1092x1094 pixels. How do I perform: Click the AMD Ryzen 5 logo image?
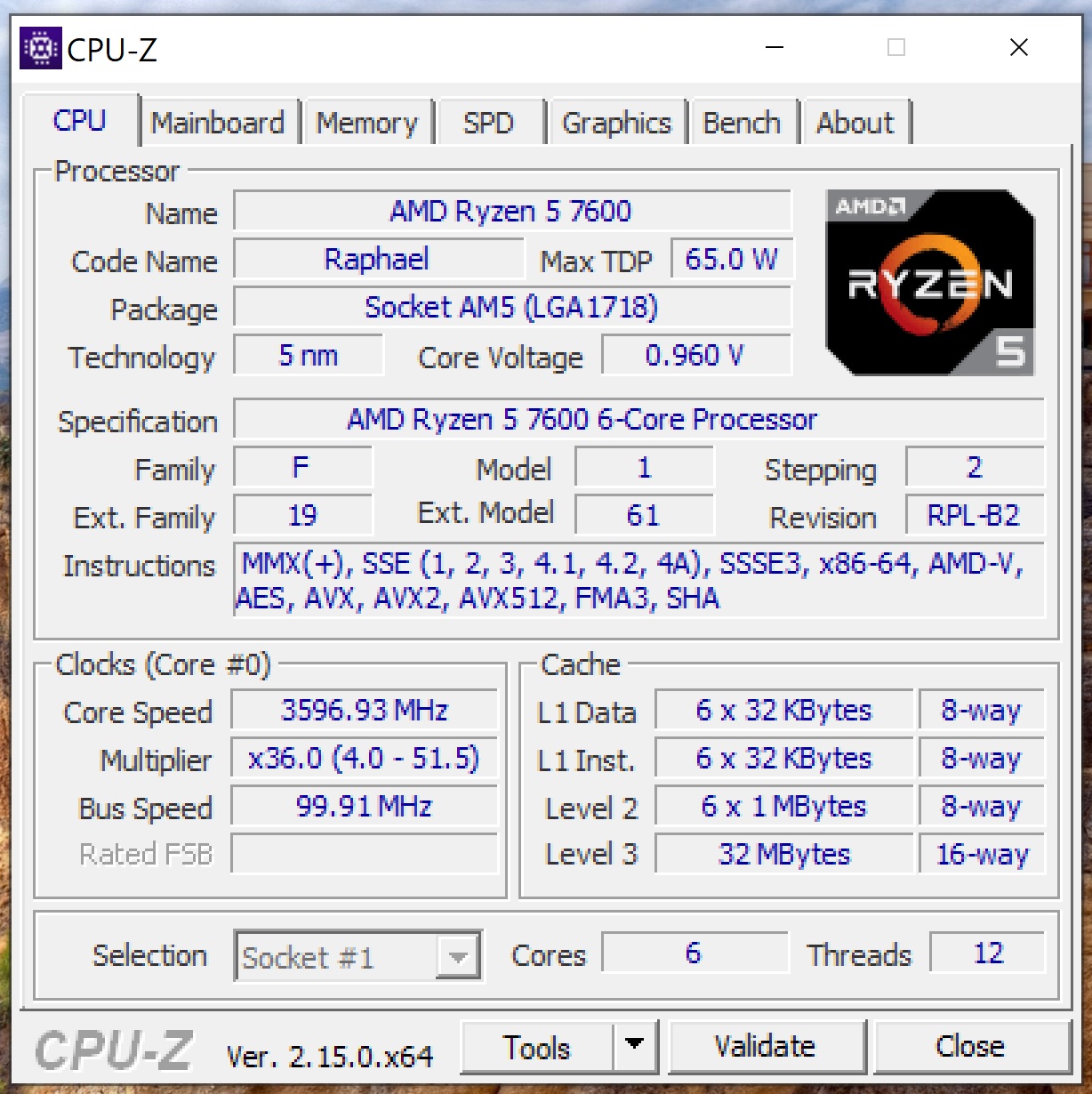coord(930,282)
